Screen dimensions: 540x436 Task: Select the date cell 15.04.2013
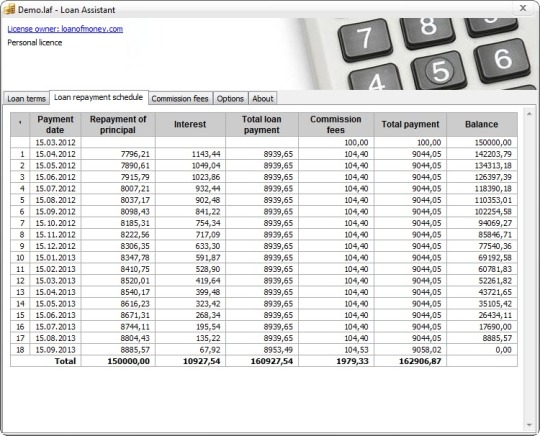pyautogui.click(x=55, y=292)
